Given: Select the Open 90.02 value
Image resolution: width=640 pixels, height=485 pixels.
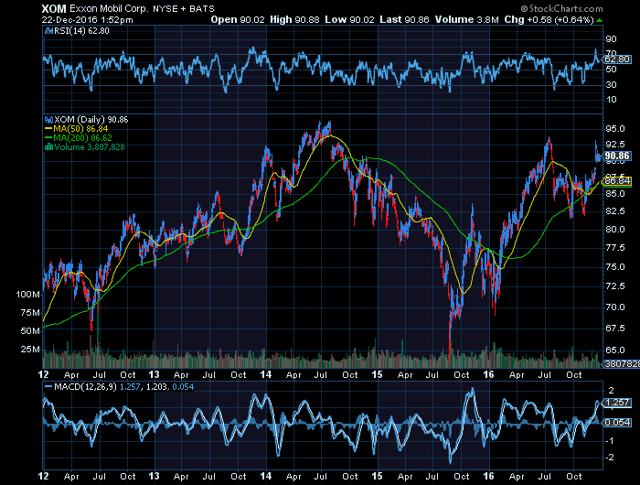Looking at the screenshot, I should [x=238, y=20].
